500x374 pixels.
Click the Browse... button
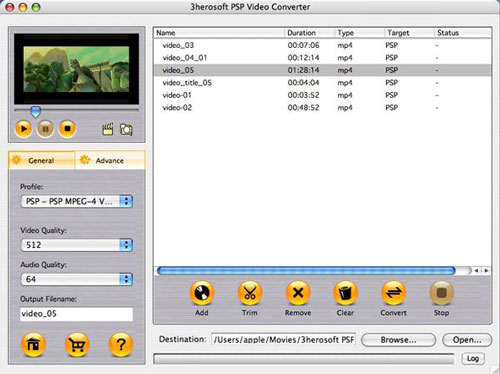click(398, 340)
